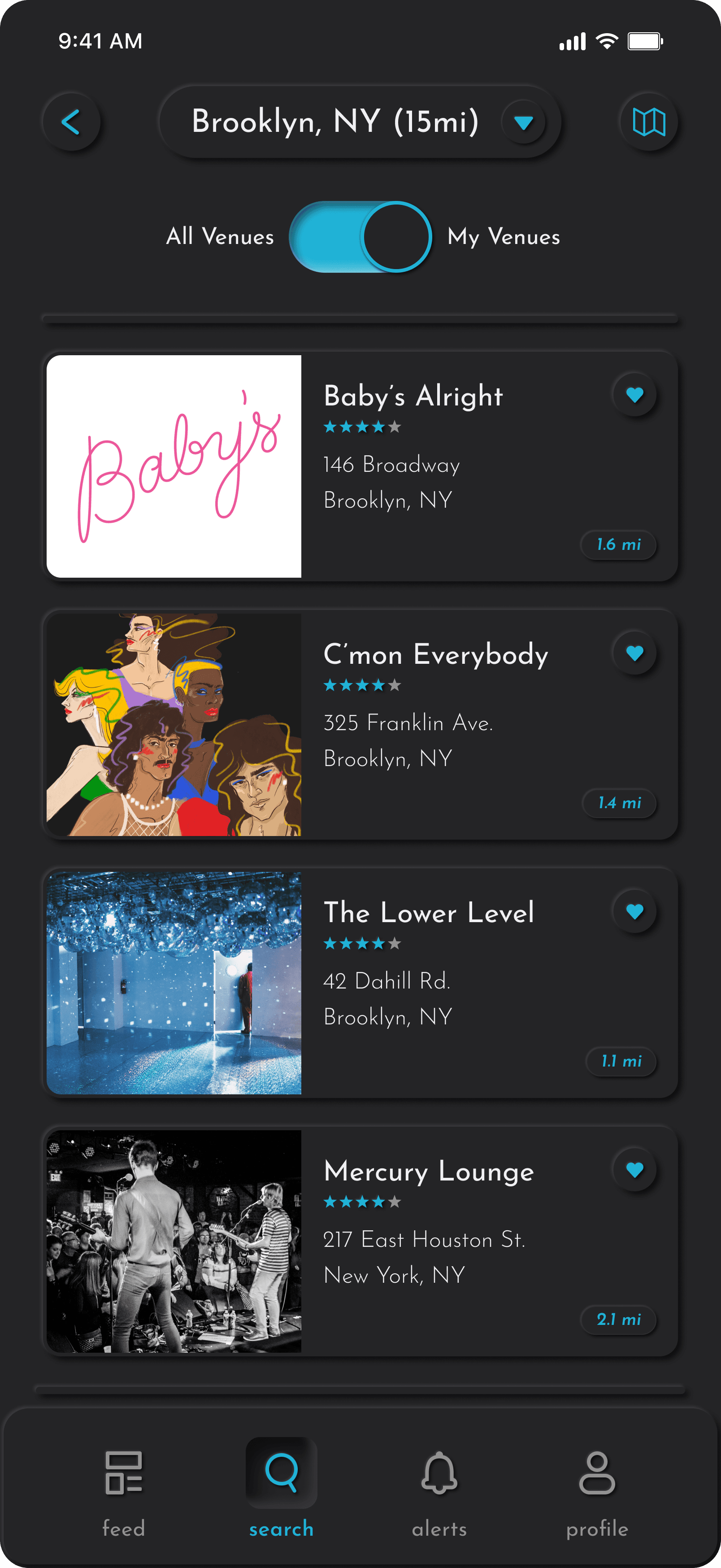Viewport: 721px width, 1568px height.
Task: Open the map view icon
Action: pyautogui.click(x=649, y=122)
